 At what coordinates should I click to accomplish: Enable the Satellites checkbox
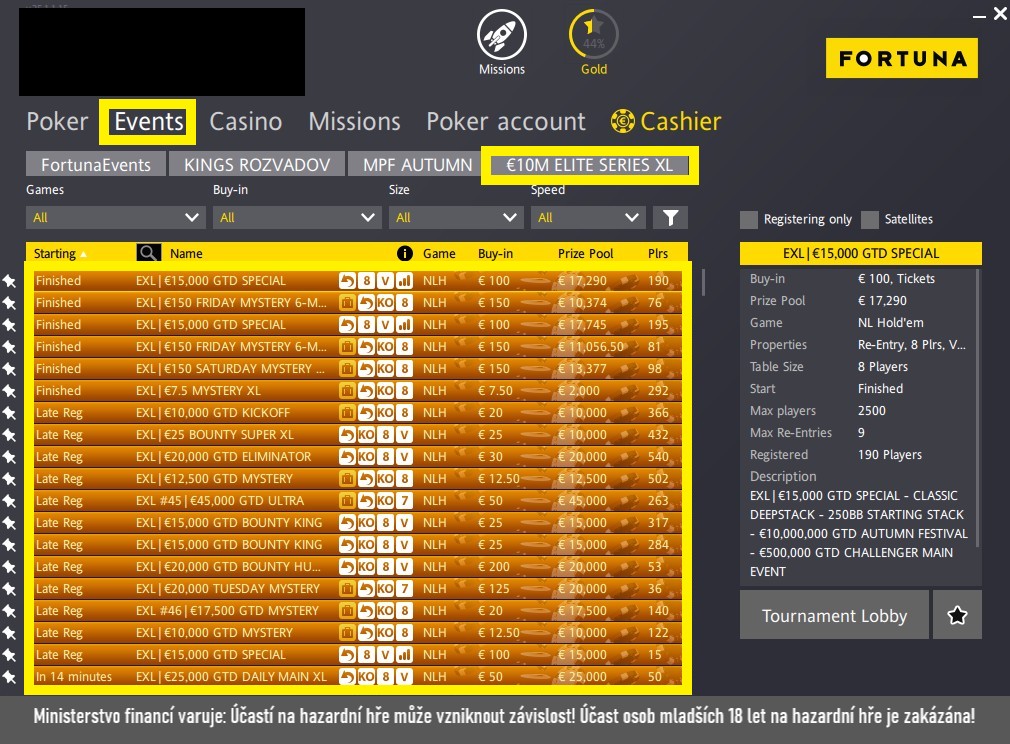(870, 220)
